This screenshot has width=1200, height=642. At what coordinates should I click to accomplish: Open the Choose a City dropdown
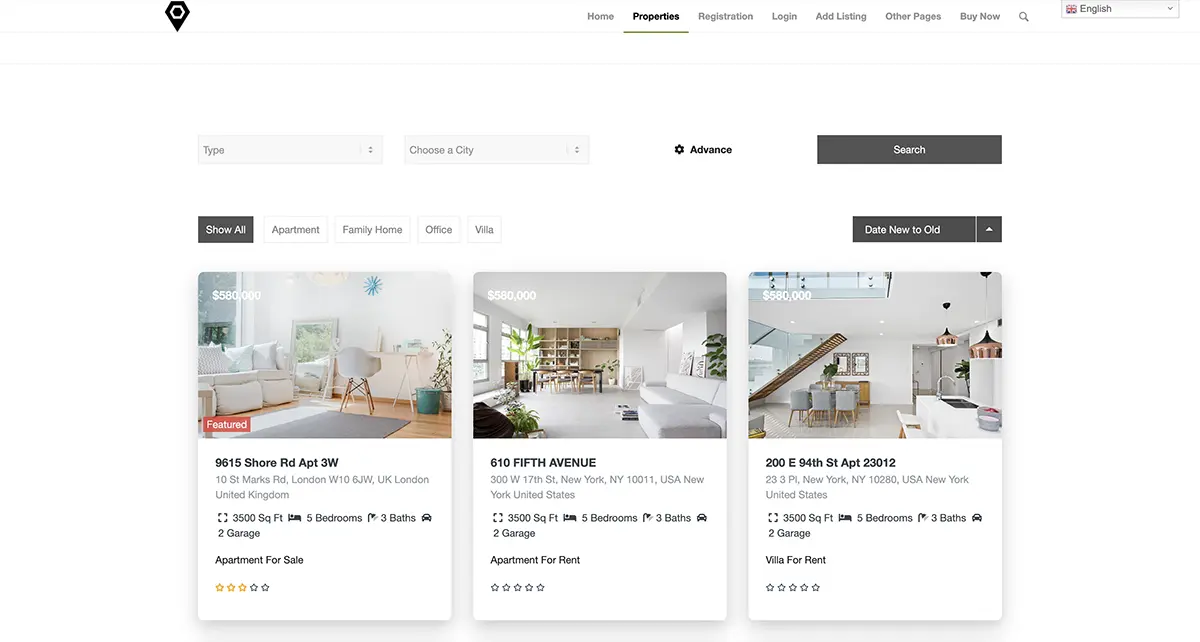pyautogui.click(x=496, y=150)
